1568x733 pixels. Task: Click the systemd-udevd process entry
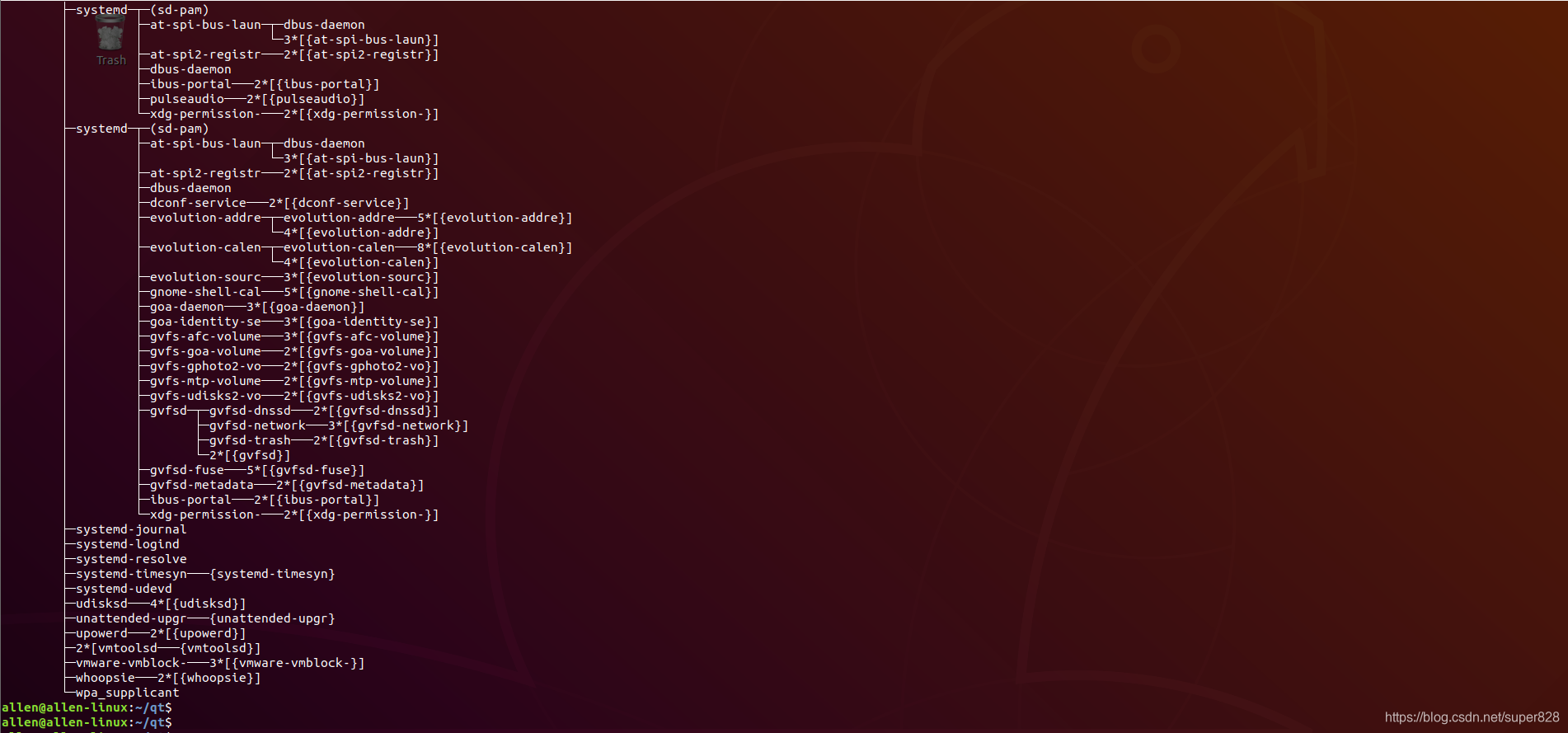pyautogui.click(x=124, y=589)
